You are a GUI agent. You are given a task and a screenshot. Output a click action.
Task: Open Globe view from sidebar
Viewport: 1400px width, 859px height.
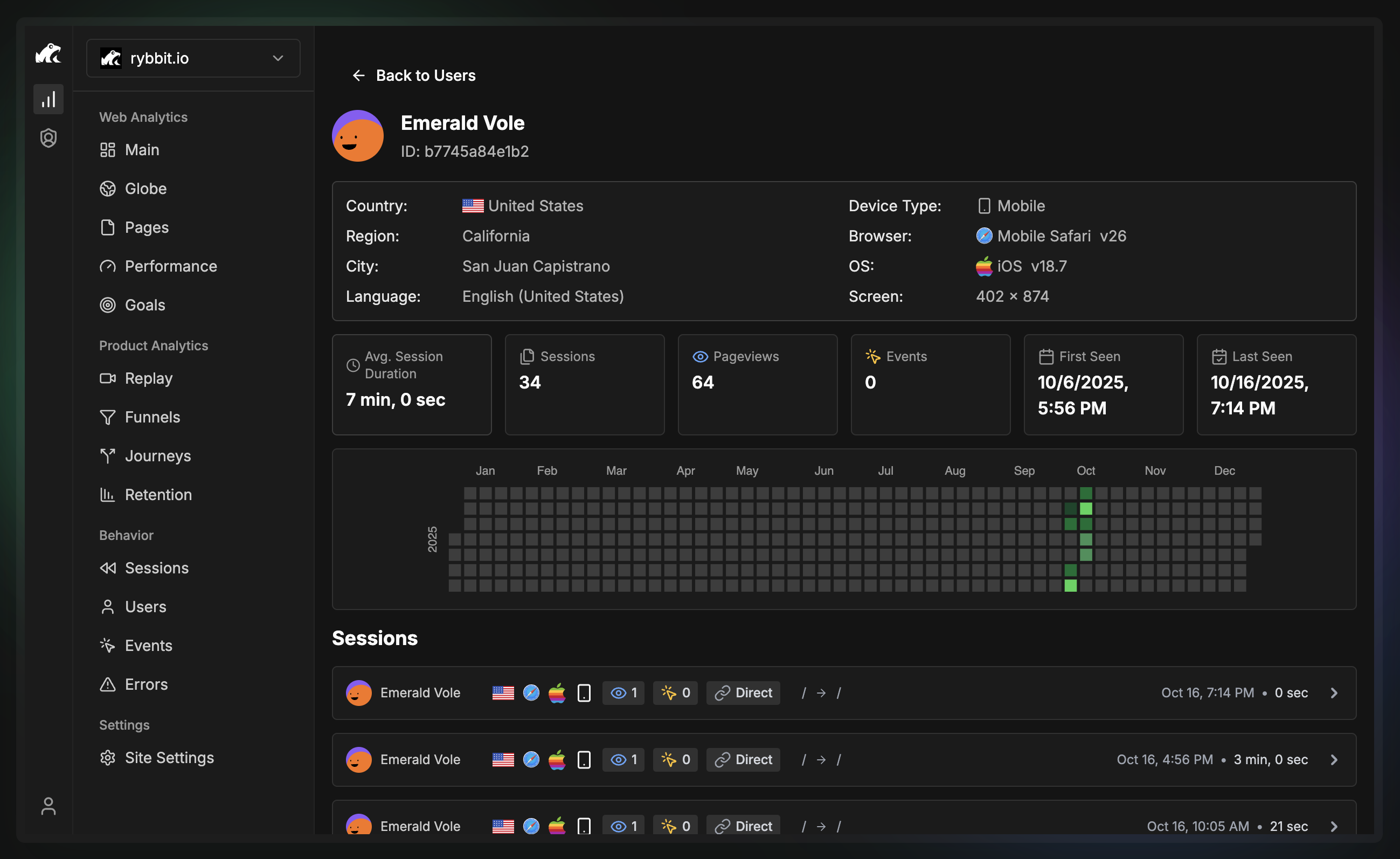click(145, 189)
